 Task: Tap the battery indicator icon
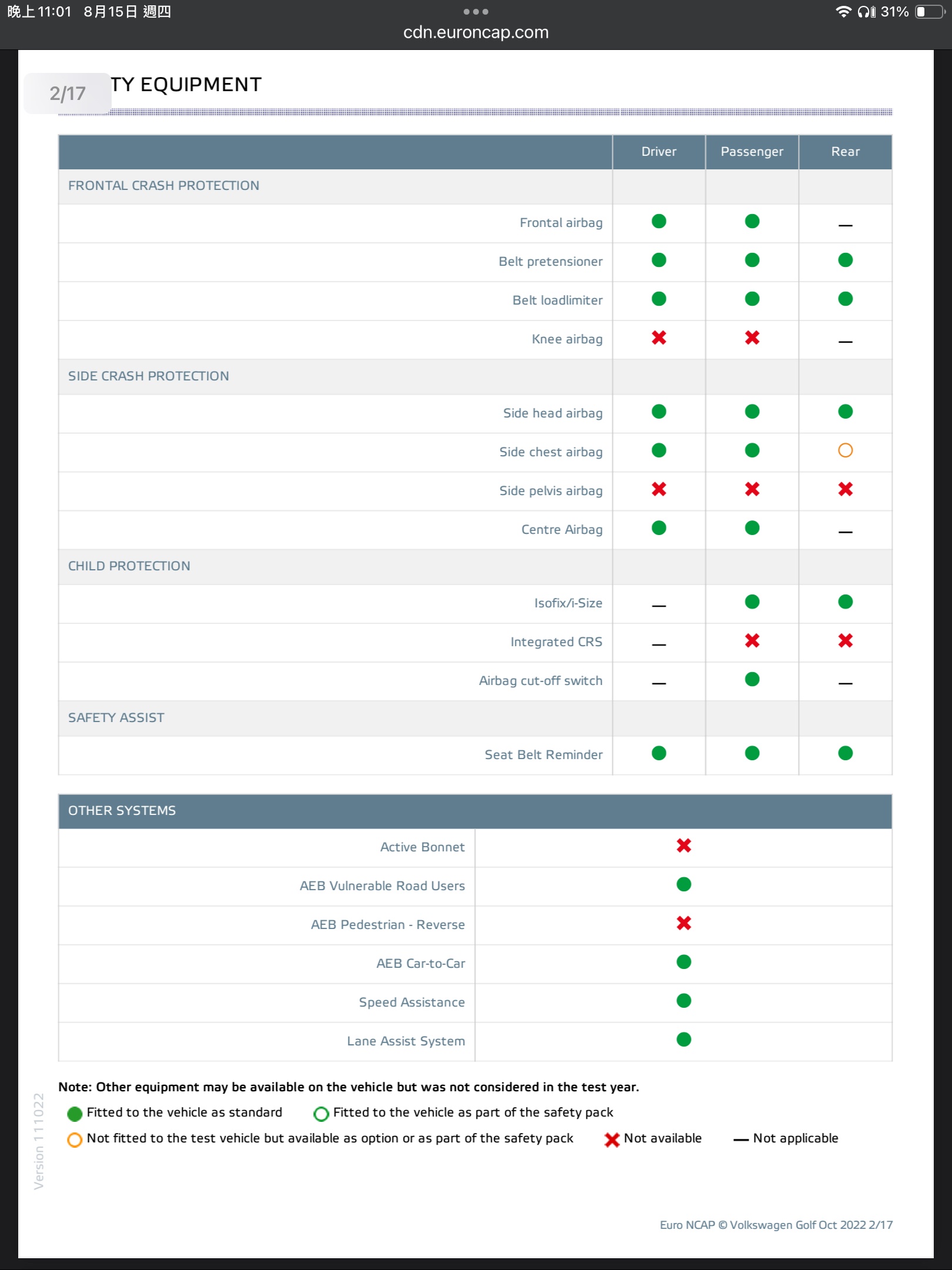(930, 12)
